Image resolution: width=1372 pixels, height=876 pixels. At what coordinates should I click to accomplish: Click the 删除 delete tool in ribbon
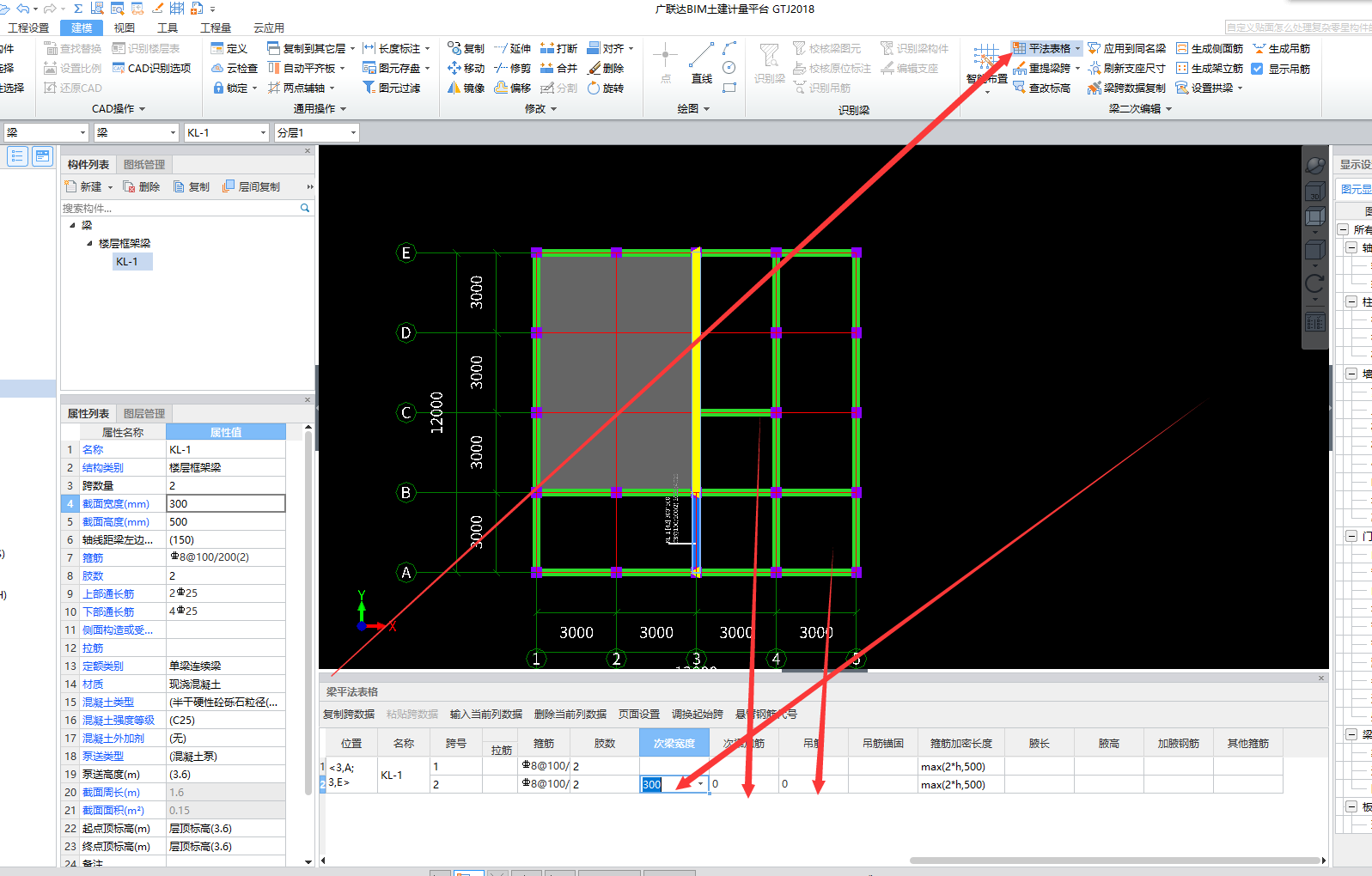point(606,68)
